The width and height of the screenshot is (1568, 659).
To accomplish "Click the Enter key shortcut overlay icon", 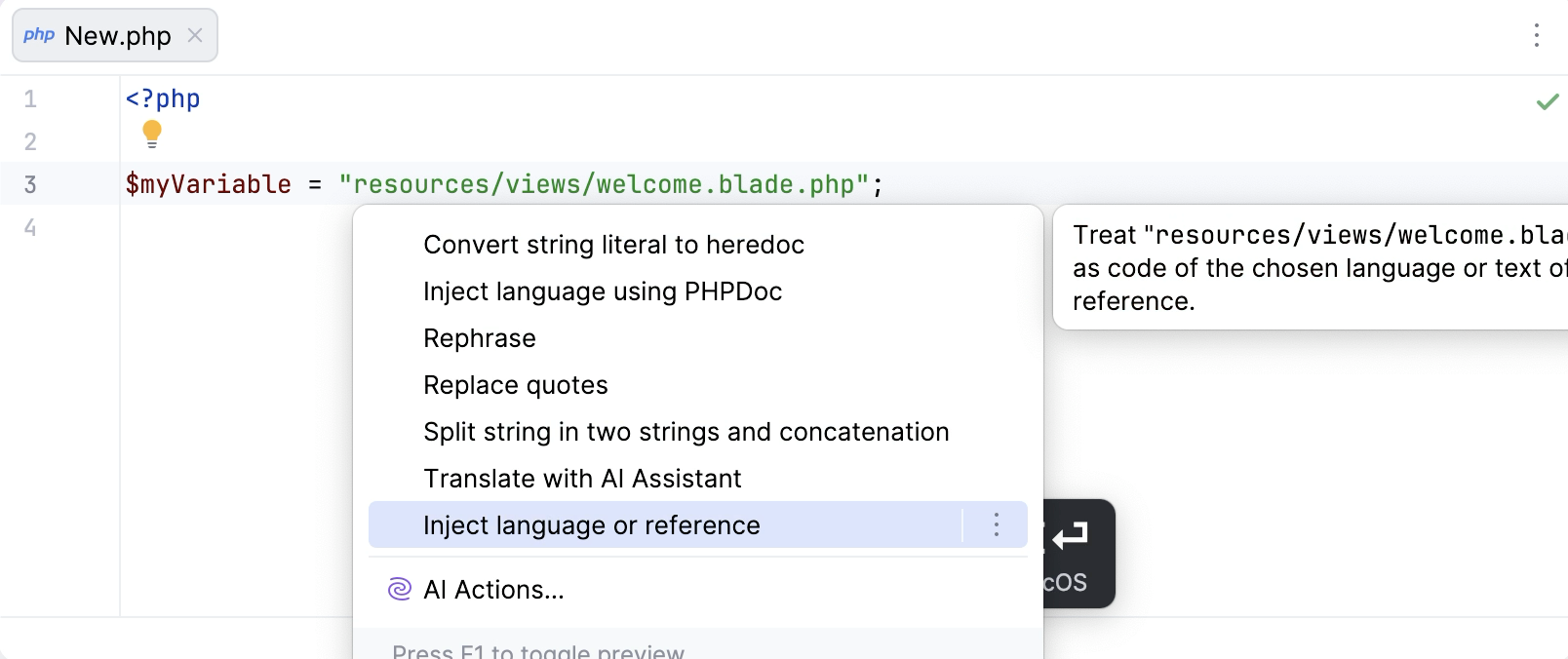I will pos(1070,534).
